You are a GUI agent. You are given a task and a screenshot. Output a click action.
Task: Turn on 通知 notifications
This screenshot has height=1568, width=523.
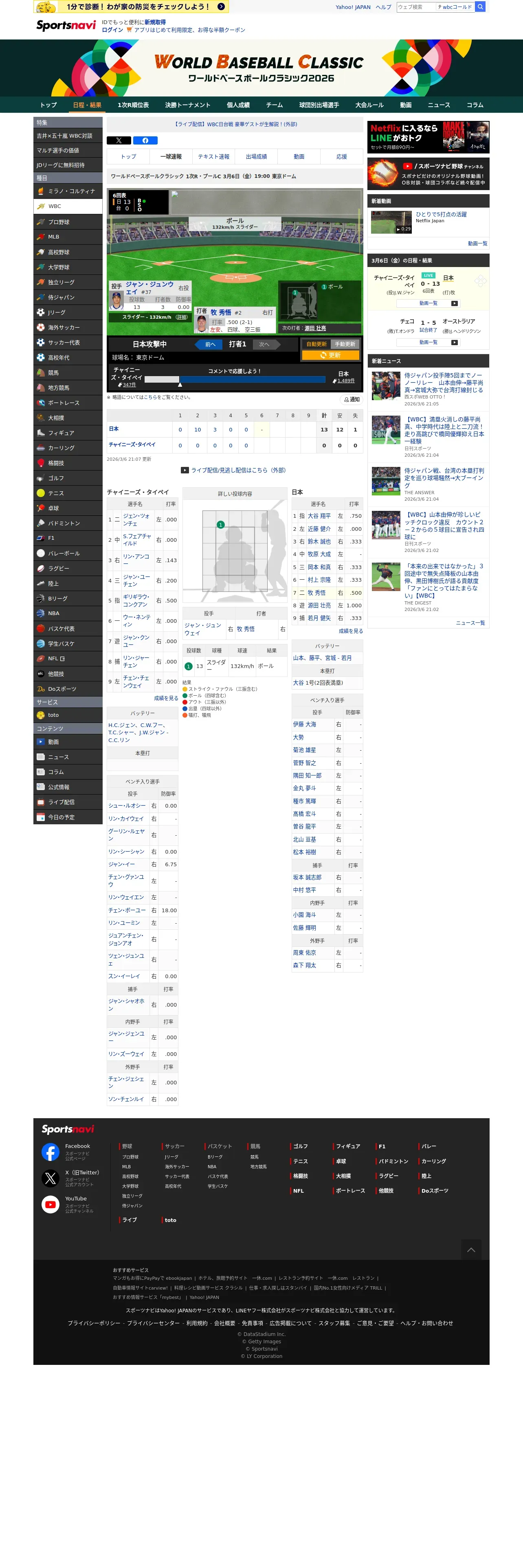click(x=351, y=399)
